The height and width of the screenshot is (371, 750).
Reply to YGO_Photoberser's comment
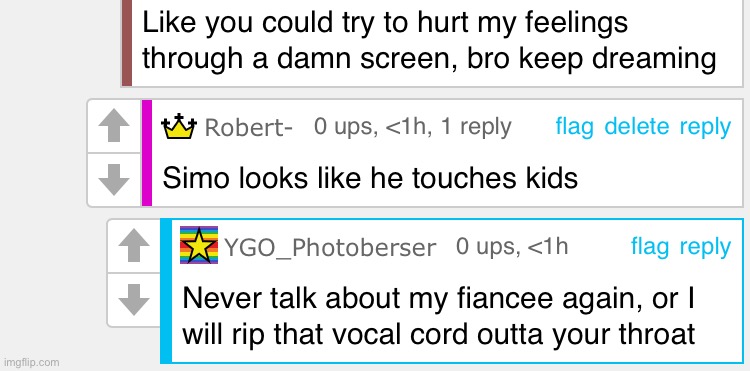click(x=705, y=248)
